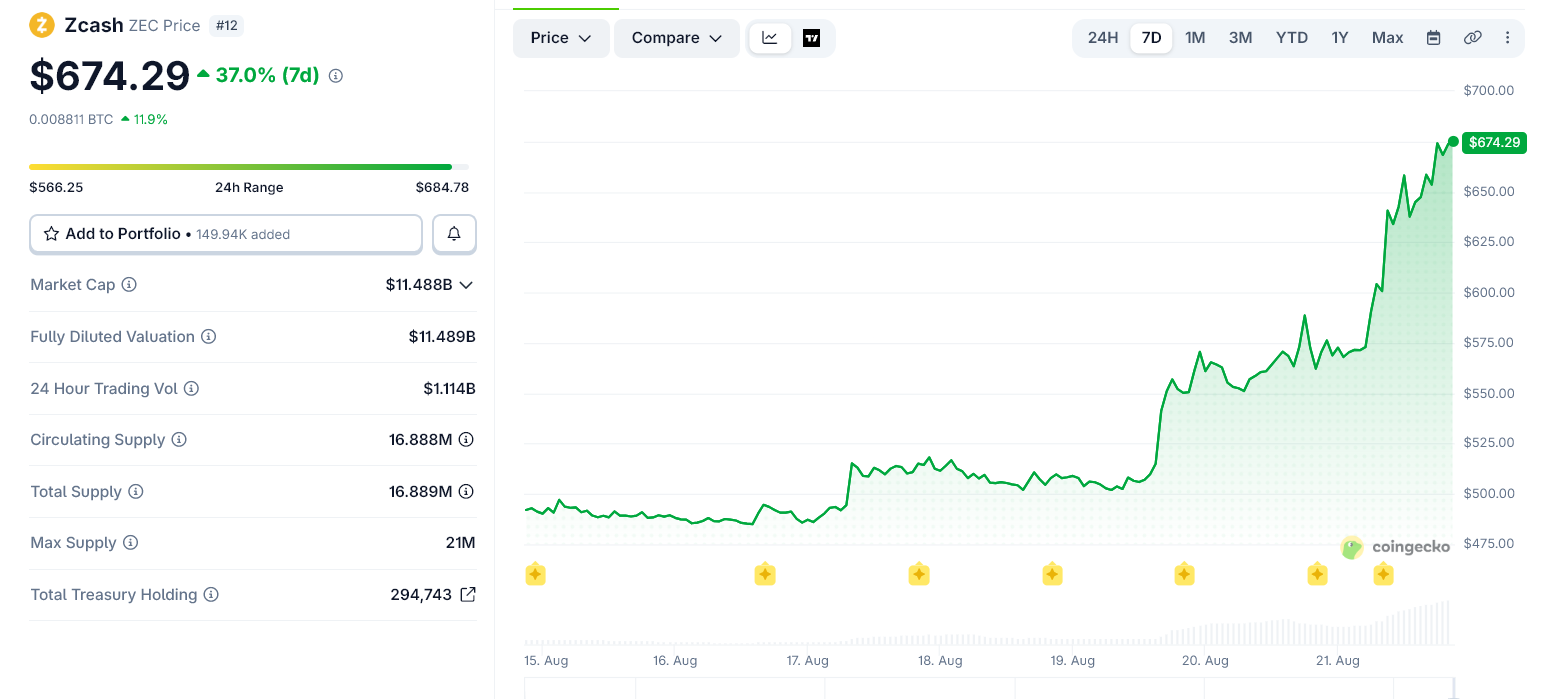Click the $475.00 y-axis label
1543x699 pixels.
tap(1489, 543)
